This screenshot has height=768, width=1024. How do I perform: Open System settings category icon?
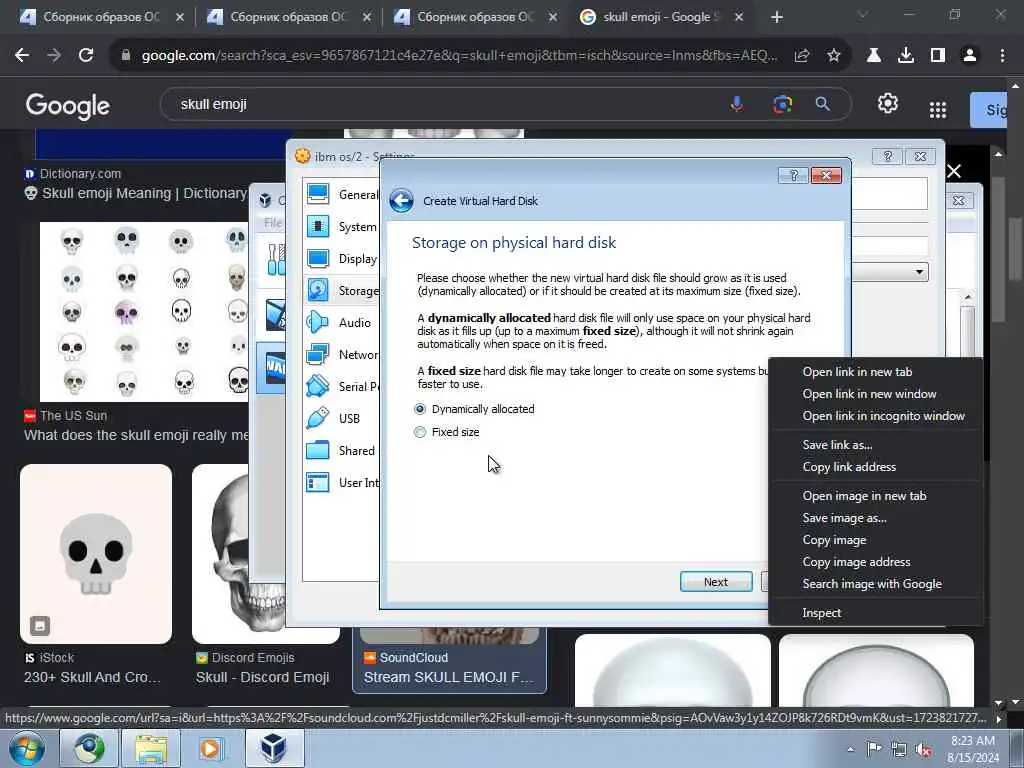318,226
